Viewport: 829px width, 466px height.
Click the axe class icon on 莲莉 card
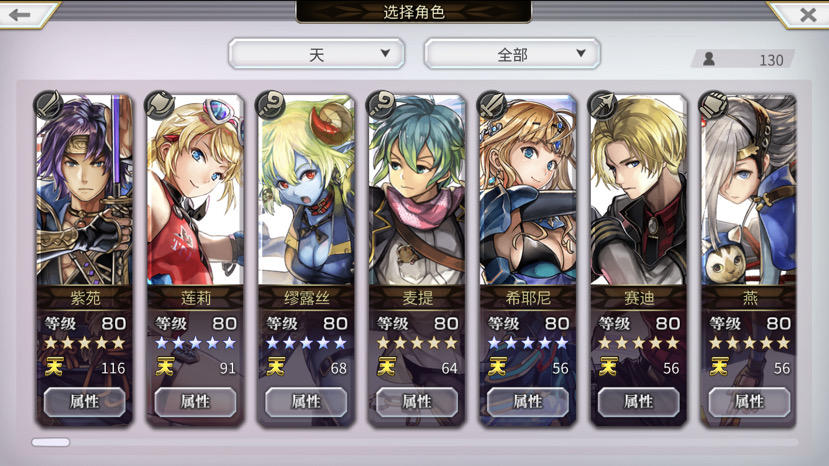[x=160, y=105]
